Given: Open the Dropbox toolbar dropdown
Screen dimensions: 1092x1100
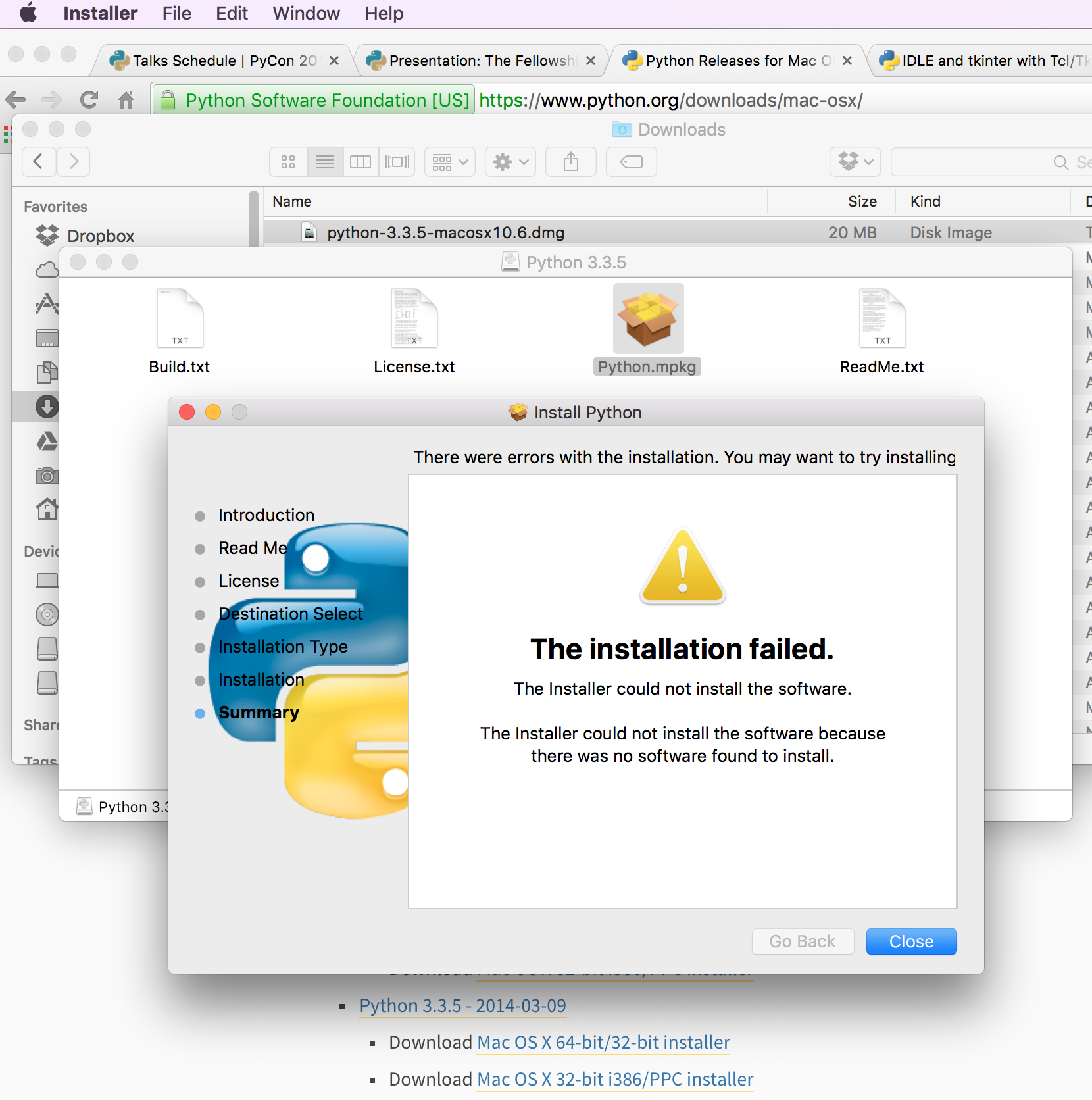Looking at the screenshot, I should click(855, 162).
